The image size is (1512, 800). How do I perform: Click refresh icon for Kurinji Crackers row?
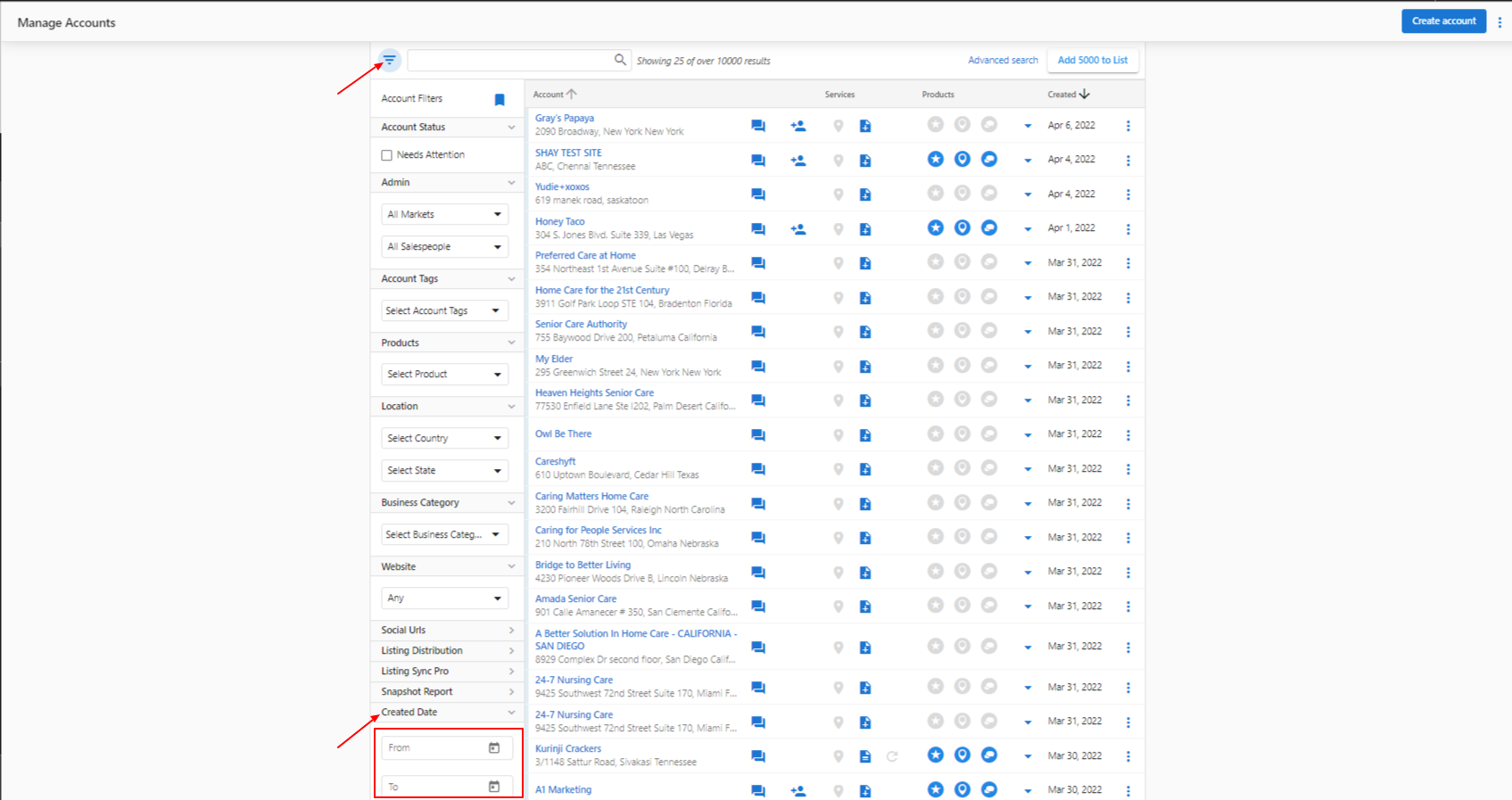(892, 756)
